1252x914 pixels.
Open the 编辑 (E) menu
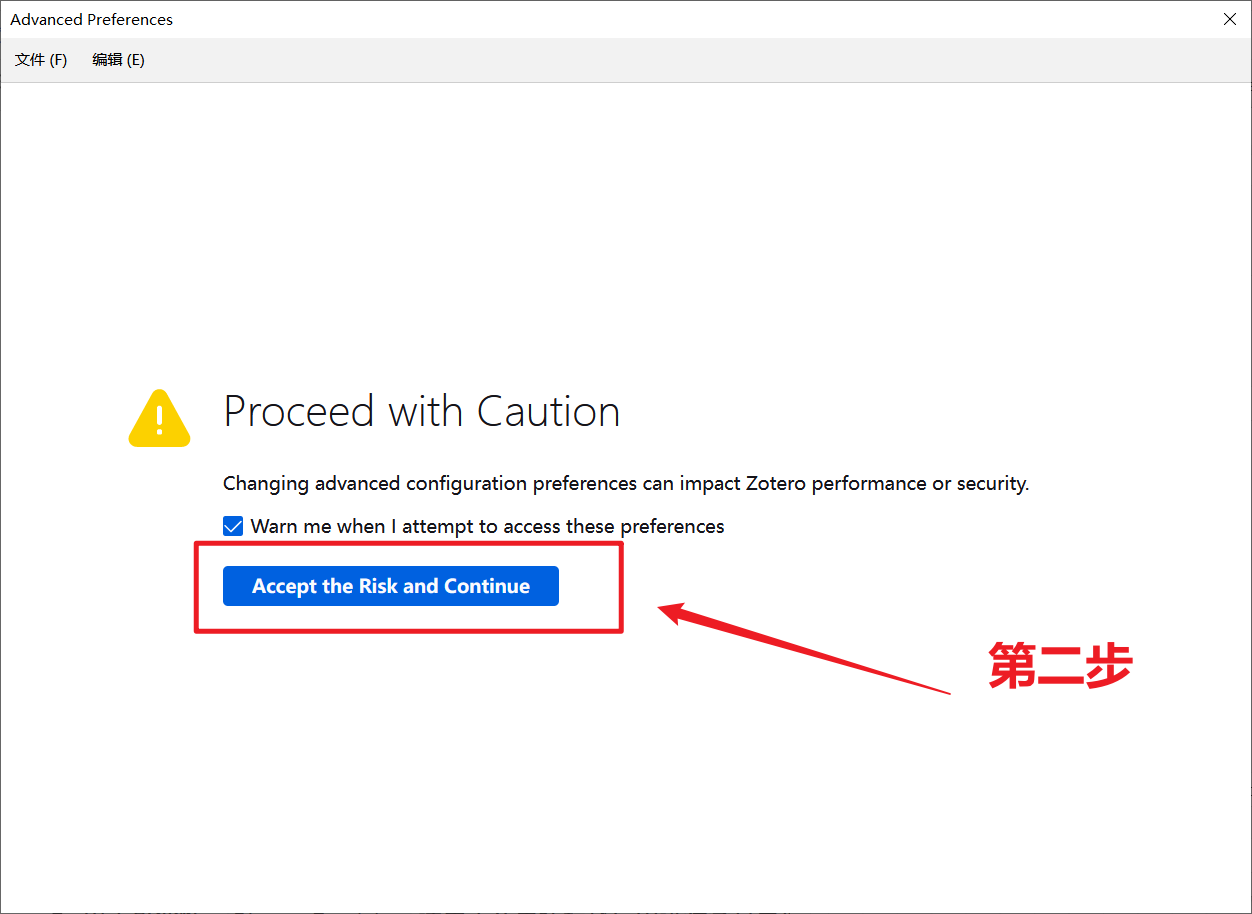[x=118, y=60]
